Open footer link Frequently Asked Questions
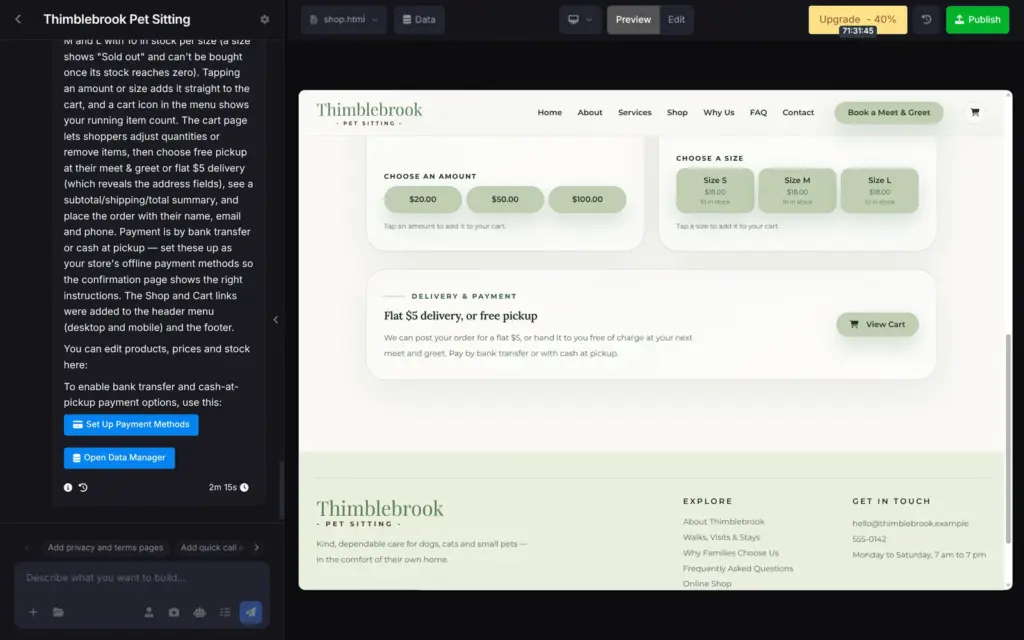This screenshot has height=640, width=1024. pyautogui.click(x=738, y=569)
